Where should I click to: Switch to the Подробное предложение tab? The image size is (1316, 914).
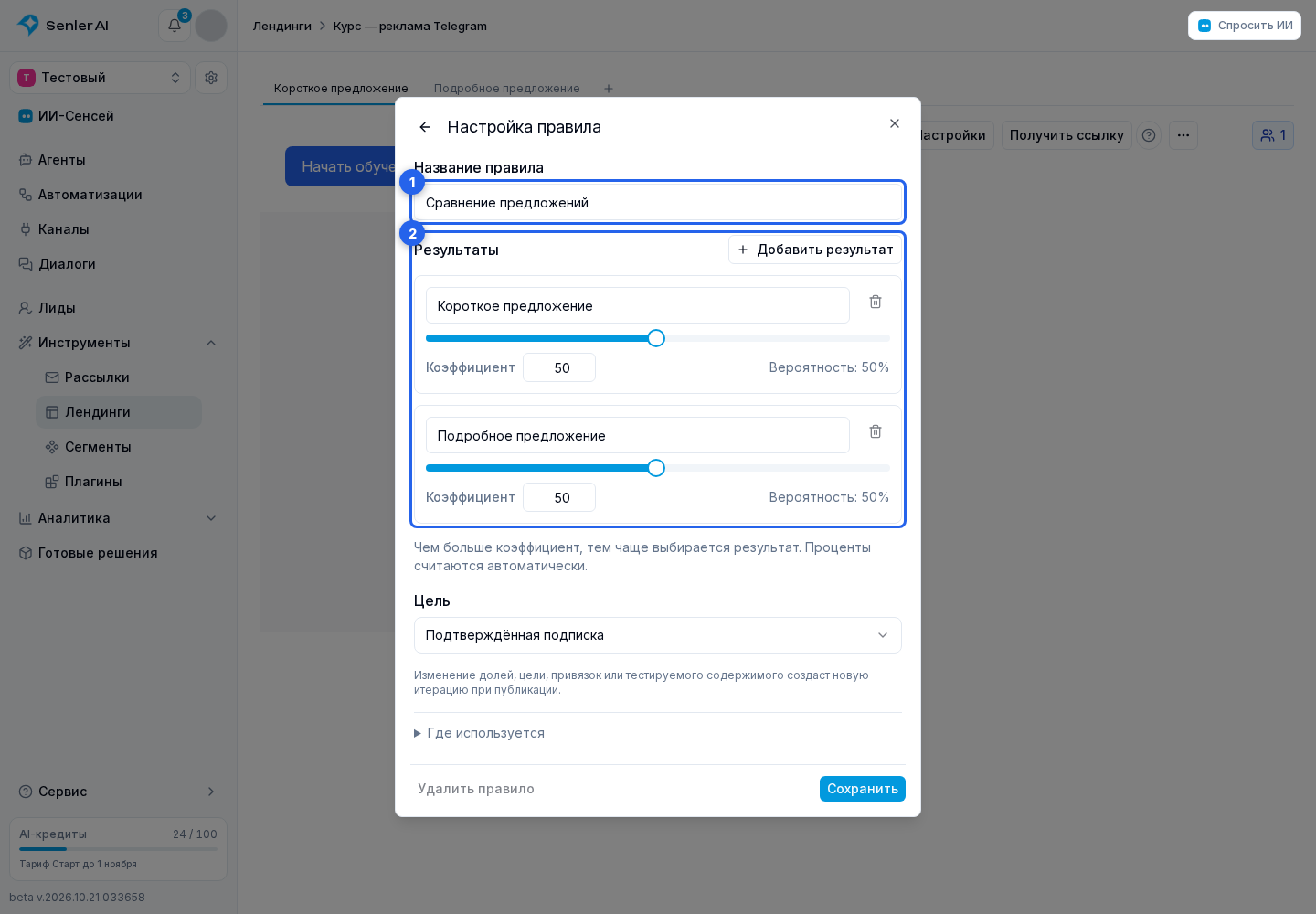point(507,89)
